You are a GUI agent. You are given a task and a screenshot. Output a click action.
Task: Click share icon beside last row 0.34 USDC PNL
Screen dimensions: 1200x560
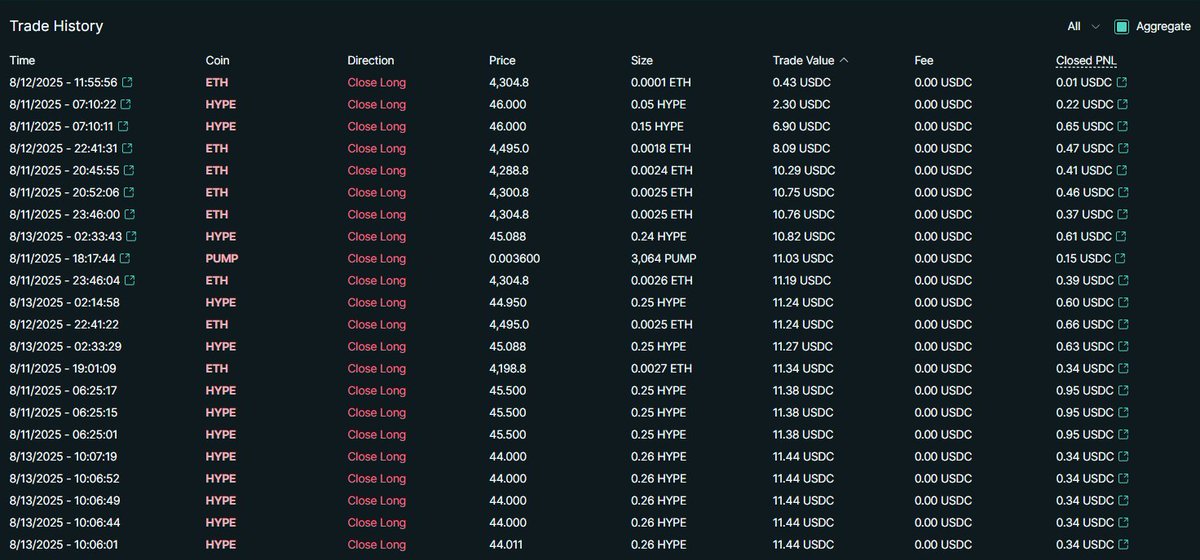pyautogui.click(x=1122, y=545)
